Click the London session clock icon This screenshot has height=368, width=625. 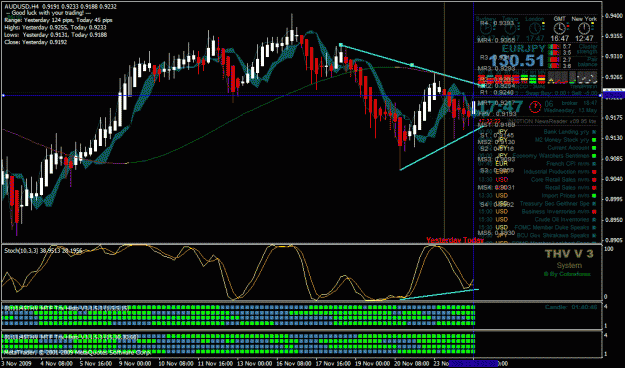point(535,28)
